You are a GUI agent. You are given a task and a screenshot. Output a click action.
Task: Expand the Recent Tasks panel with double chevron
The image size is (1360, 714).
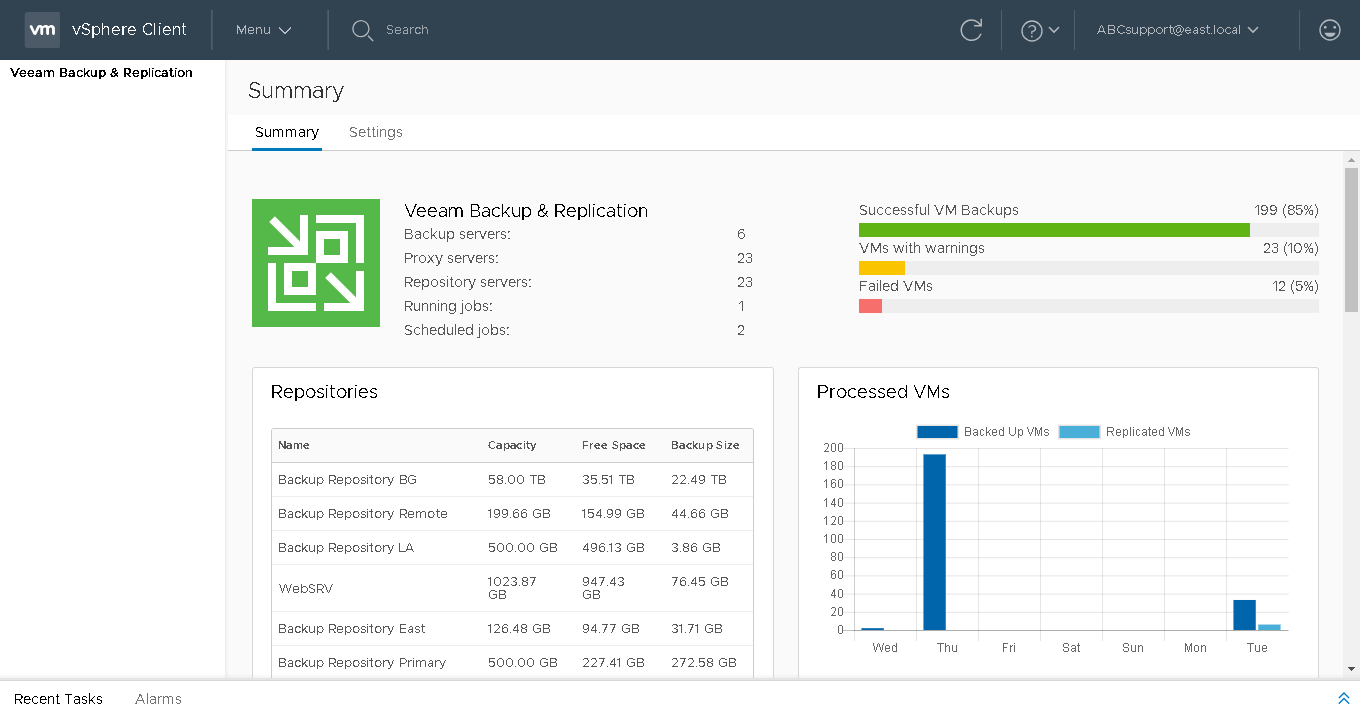pyautogui.click(x=1343, y=698)
